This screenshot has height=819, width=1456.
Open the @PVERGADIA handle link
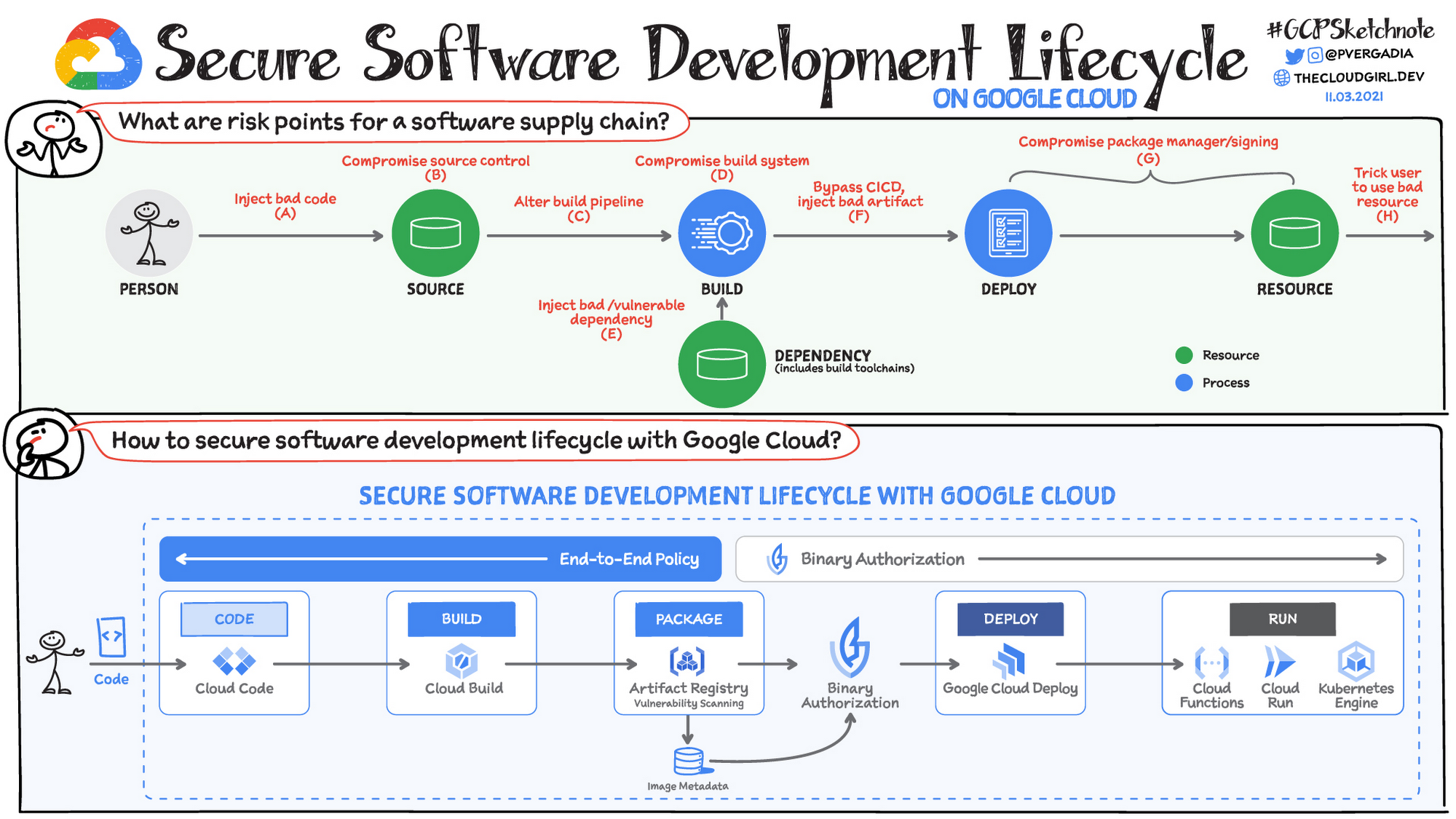click(x=1369, y=54)
